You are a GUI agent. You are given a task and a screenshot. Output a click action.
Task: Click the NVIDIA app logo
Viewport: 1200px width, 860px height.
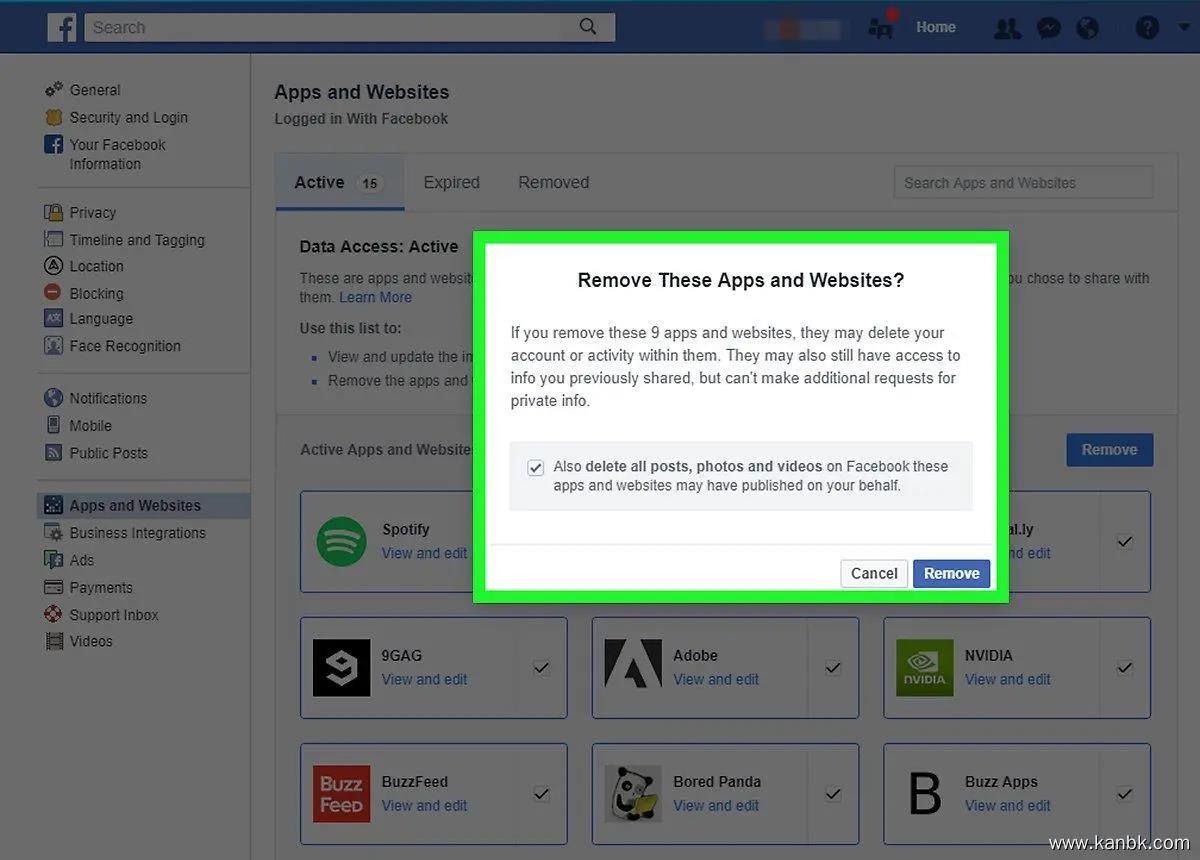point(924,667)
